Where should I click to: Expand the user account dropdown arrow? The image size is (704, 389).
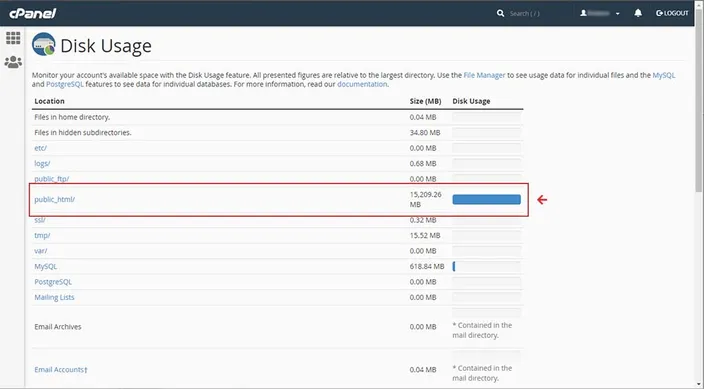(618, 14)
